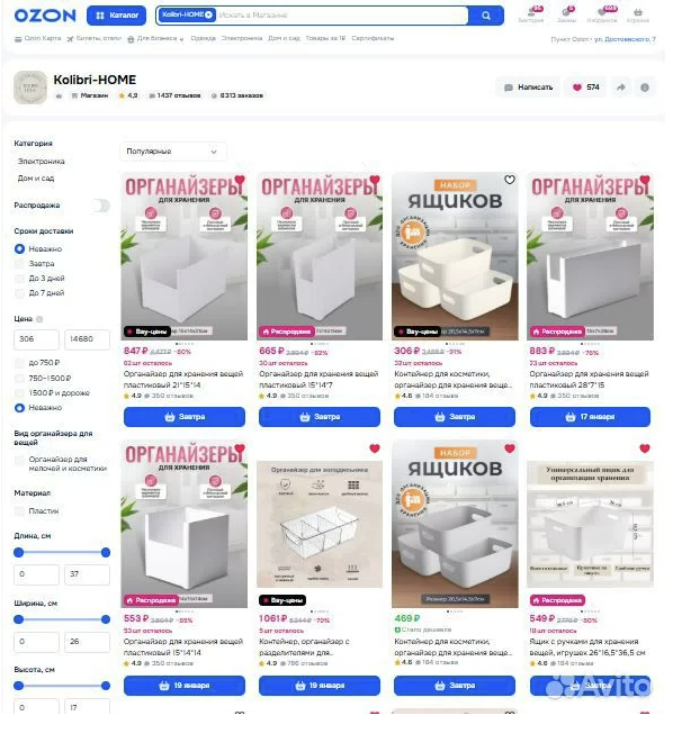Click the right handle of Длина slider
Screen dimensions: 674x731
click(x=106, y=552)
